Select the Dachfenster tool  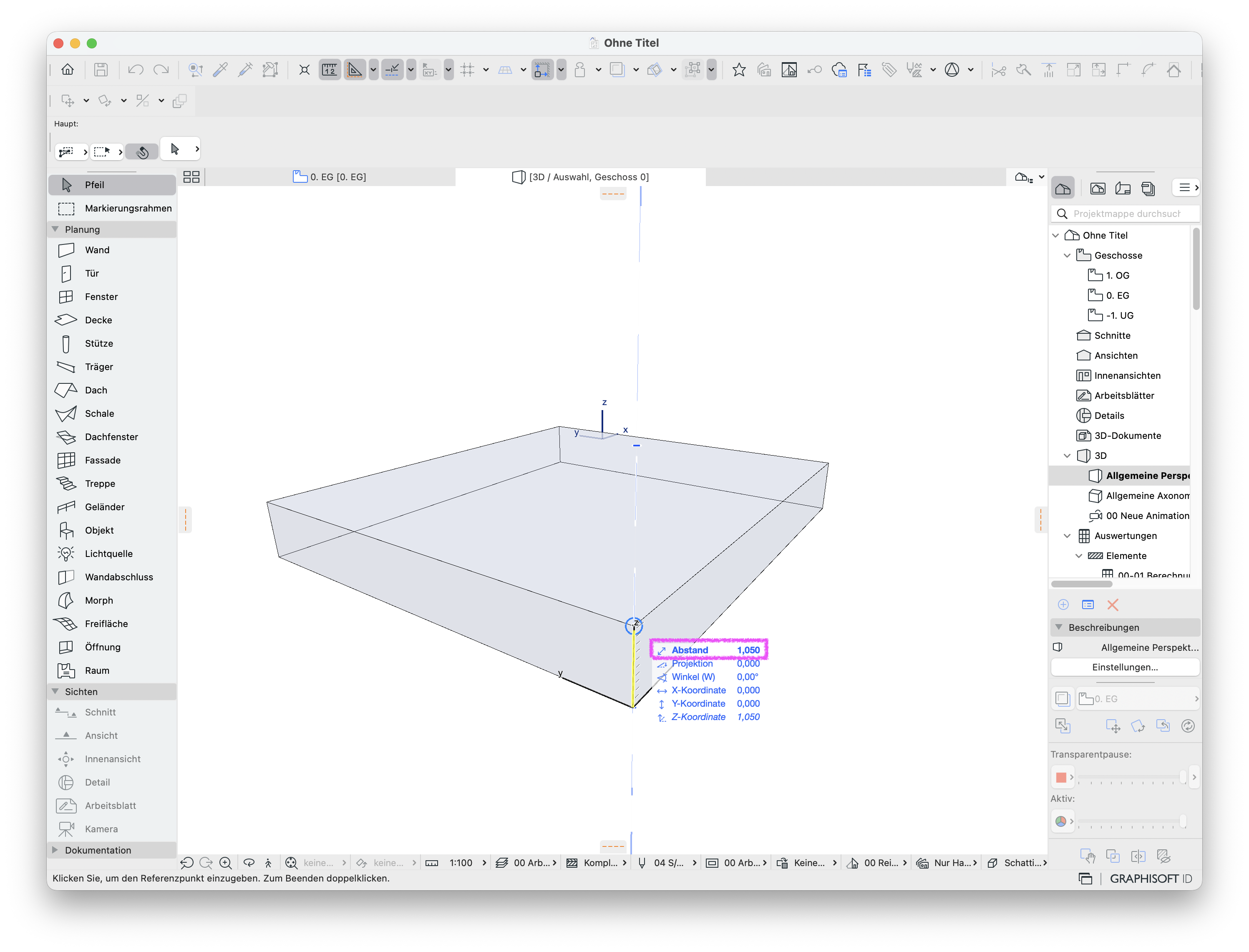pyautogui.click(x=112, y=437)
